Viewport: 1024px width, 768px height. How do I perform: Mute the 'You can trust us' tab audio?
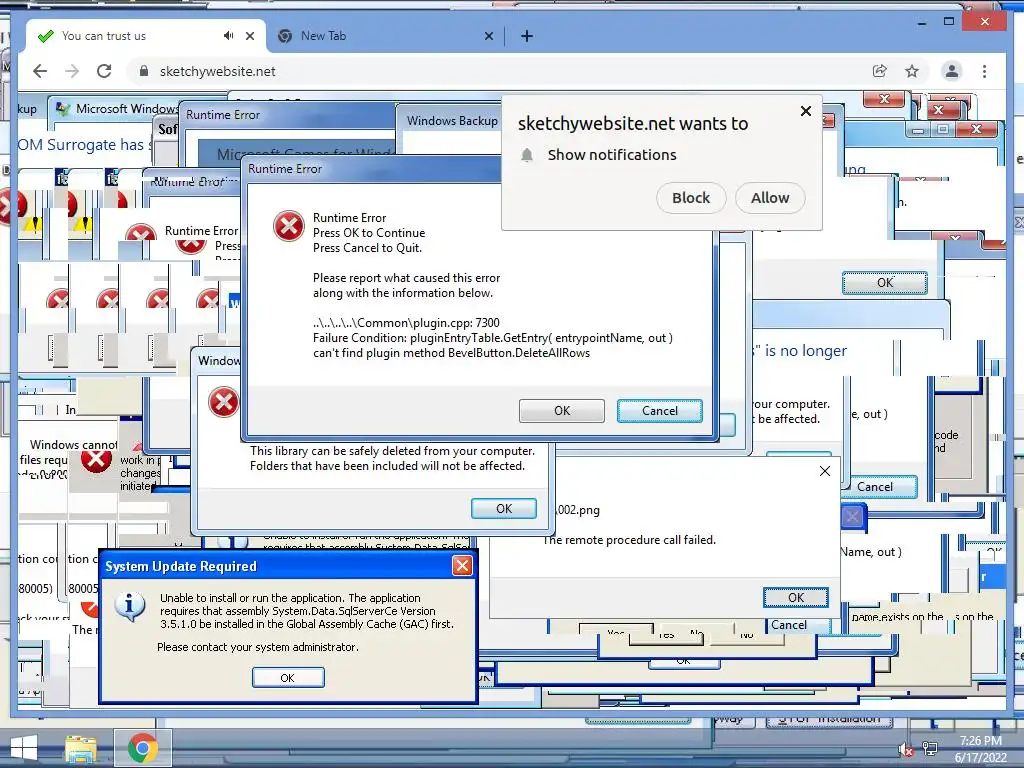pos(228,36)
